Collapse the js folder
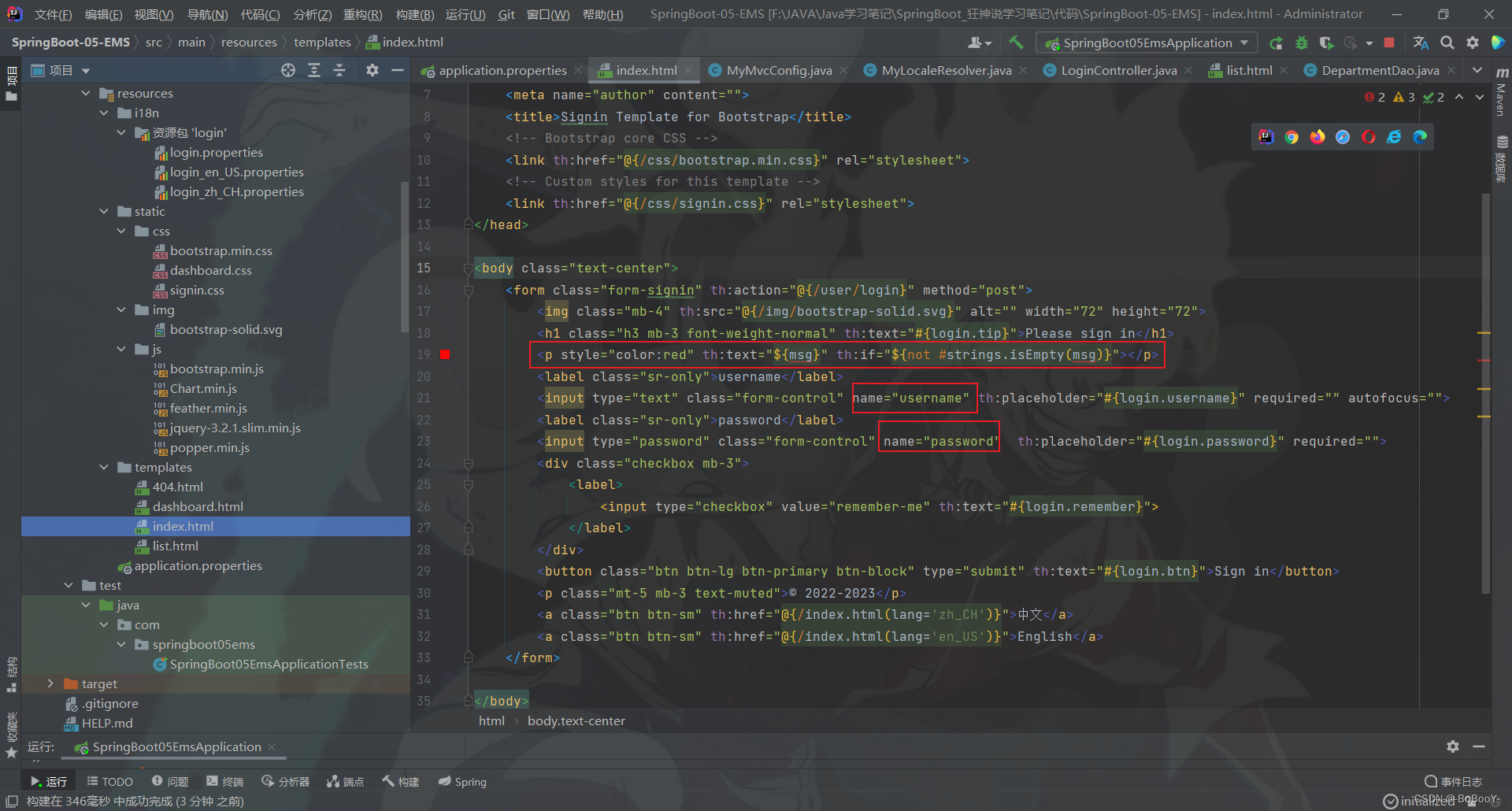The image size is (1512, 811). [x=121, y=349]
